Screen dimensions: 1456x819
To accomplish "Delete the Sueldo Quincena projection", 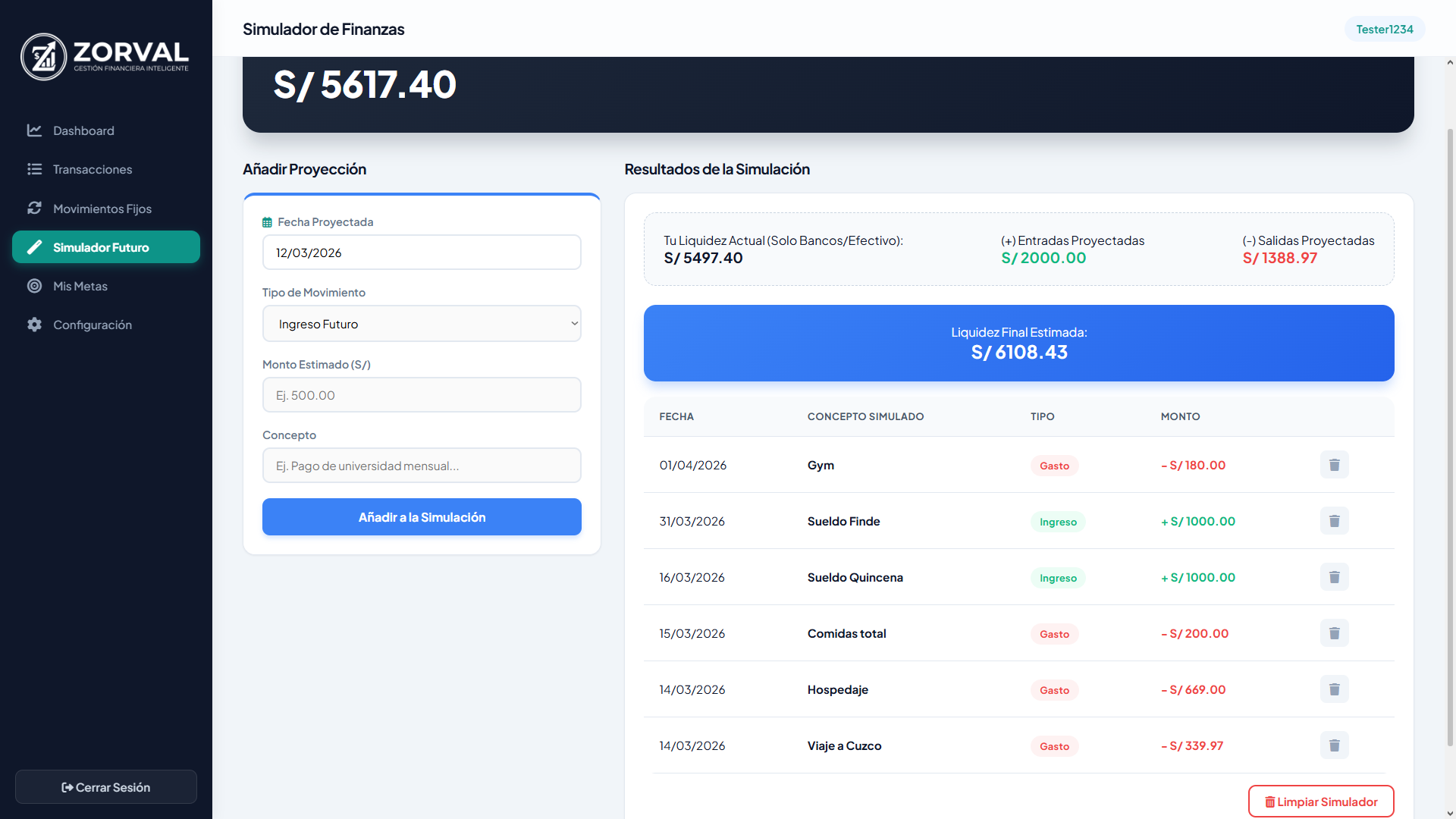I will click(x=1334, y=577).
